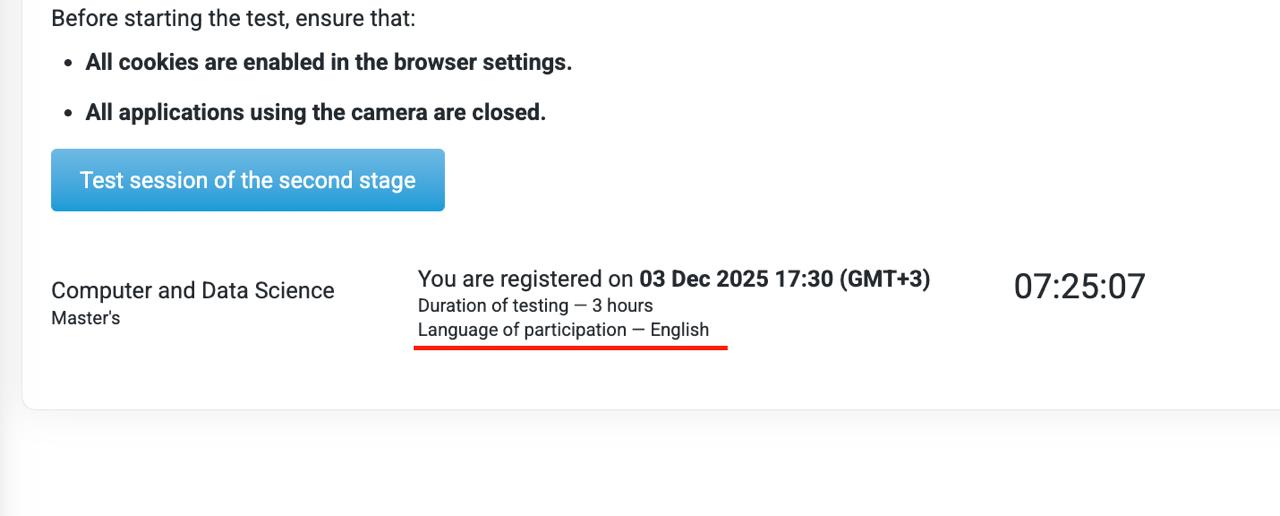Click the Master's level label

click(x=85, y=318)
